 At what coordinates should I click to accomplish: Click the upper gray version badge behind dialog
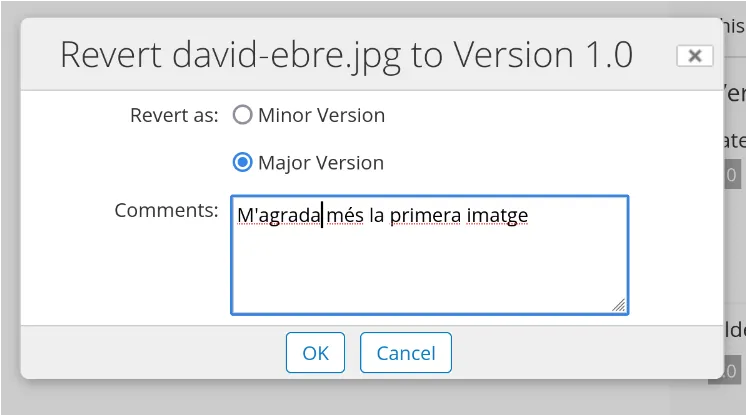731,174
